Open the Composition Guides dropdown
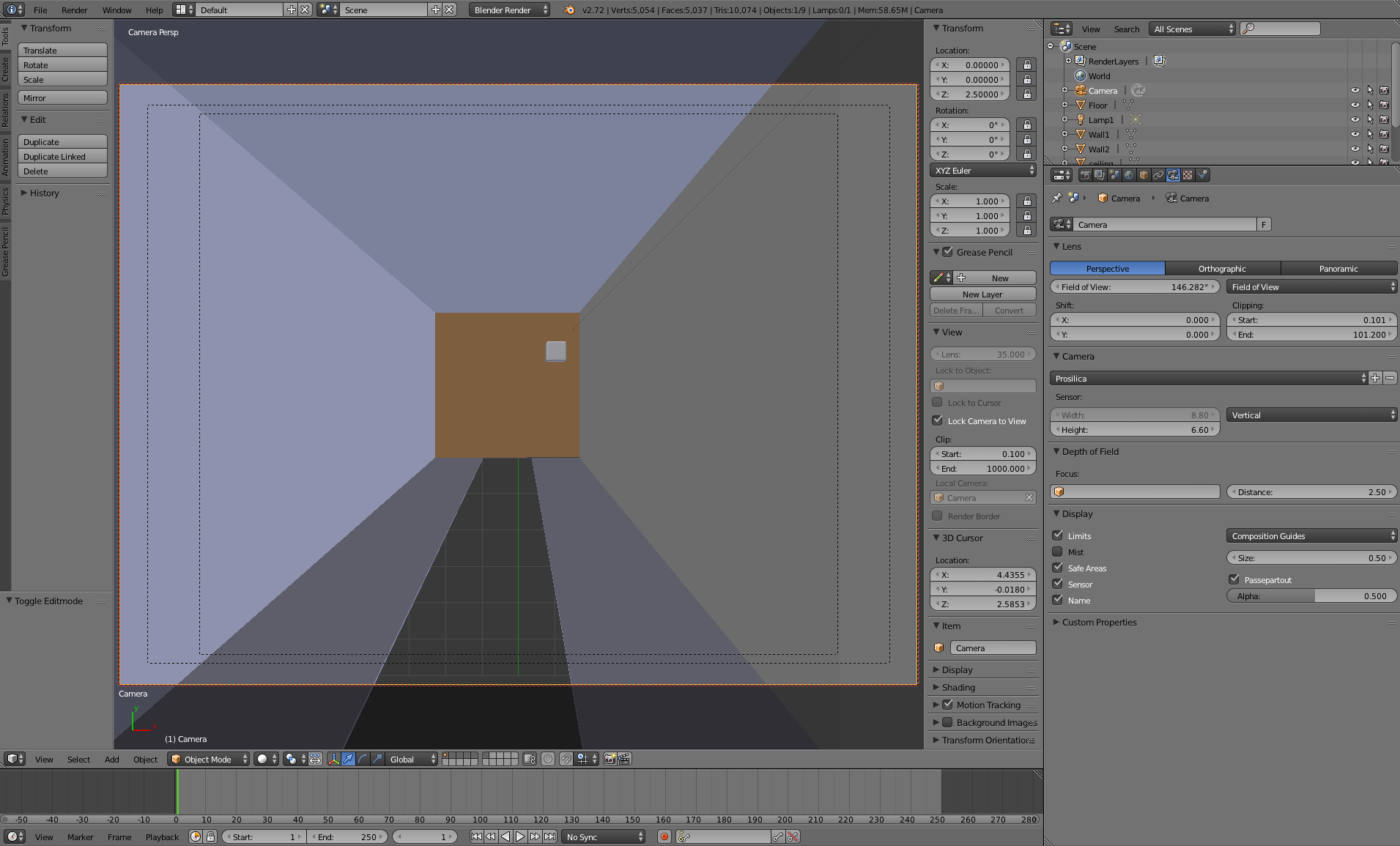This screenshot has height=846, width=1400. pos(1311,535)
